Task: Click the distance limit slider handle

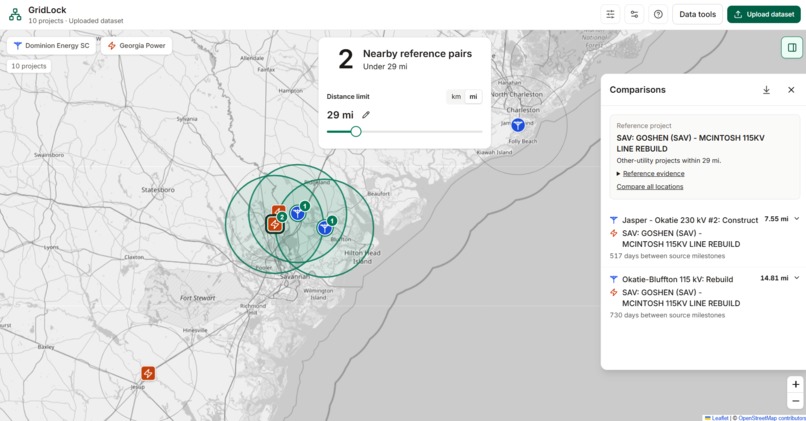Action: click(356, 132)
